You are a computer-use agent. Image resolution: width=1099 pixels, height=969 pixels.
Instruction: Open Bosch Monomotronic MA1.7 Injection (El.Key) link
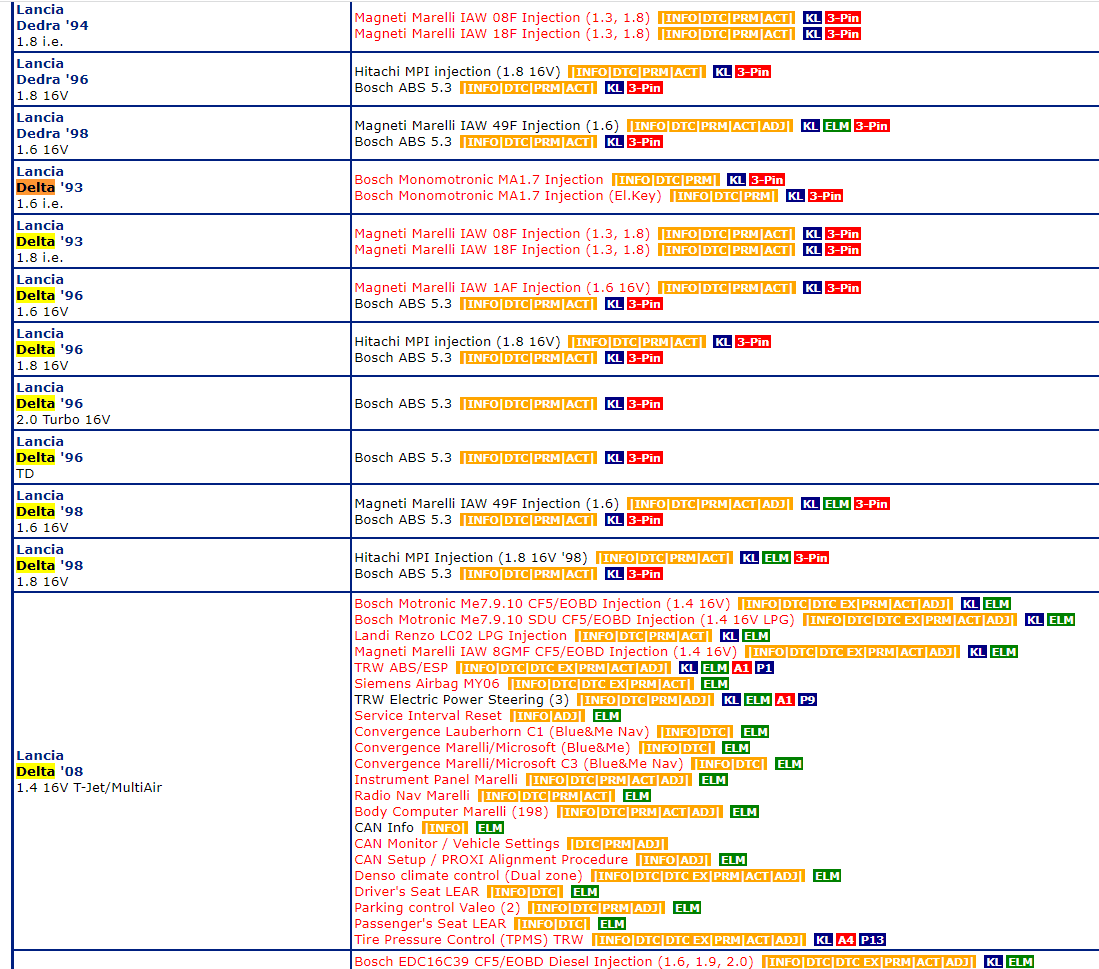tap(508, 196)
